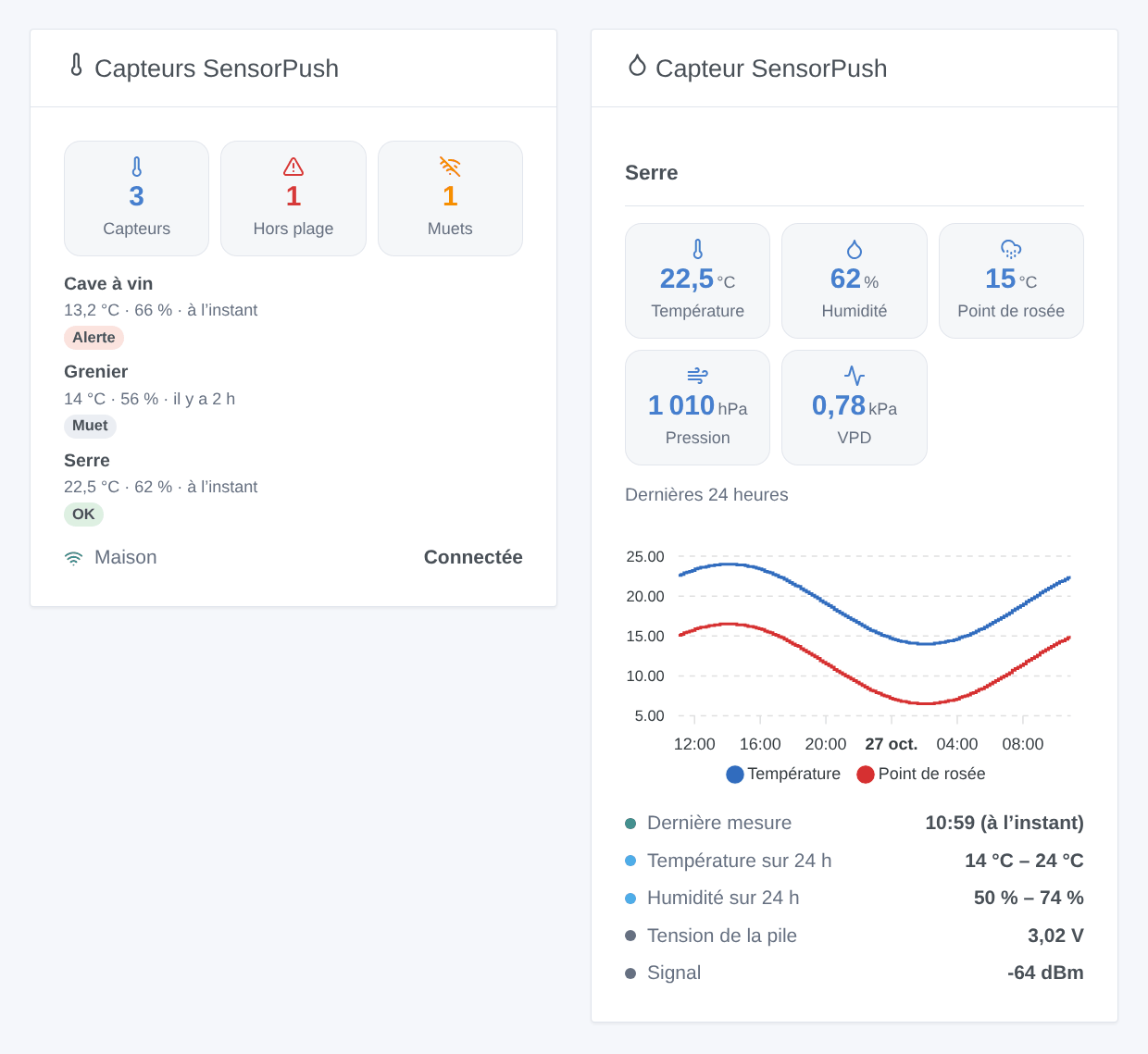Click the droplet icon beside Capteur SensorPush title
Screen dimensions: 1148x1054
pos(637,65)
